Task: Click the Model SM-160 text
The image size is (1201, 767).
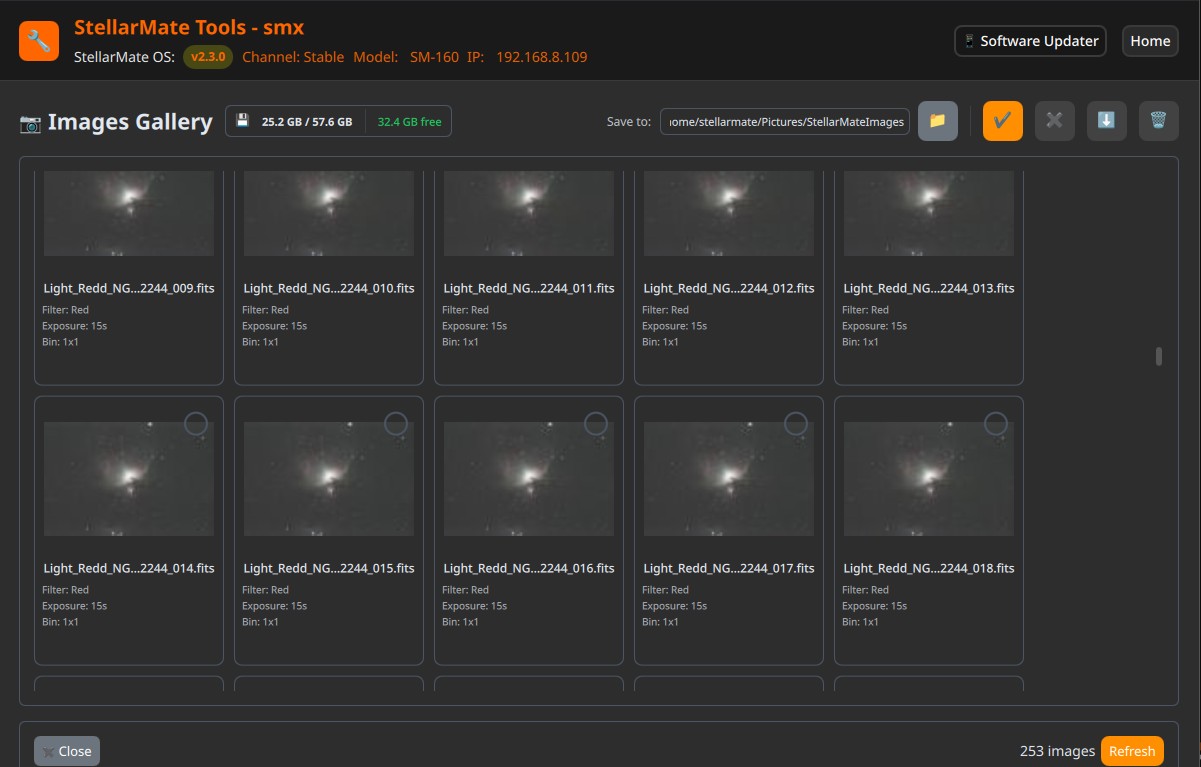Action: click(406, 57)
